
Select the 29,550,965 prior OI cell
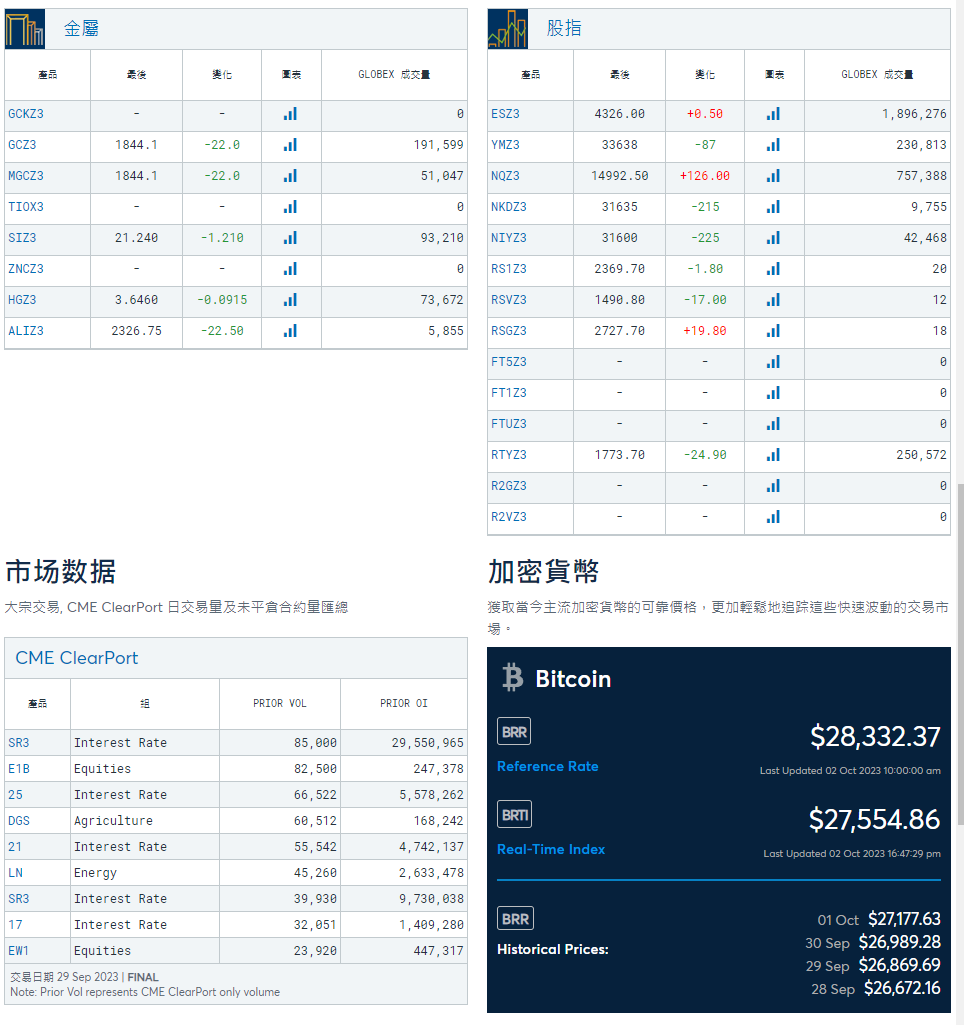coord(427,743)
